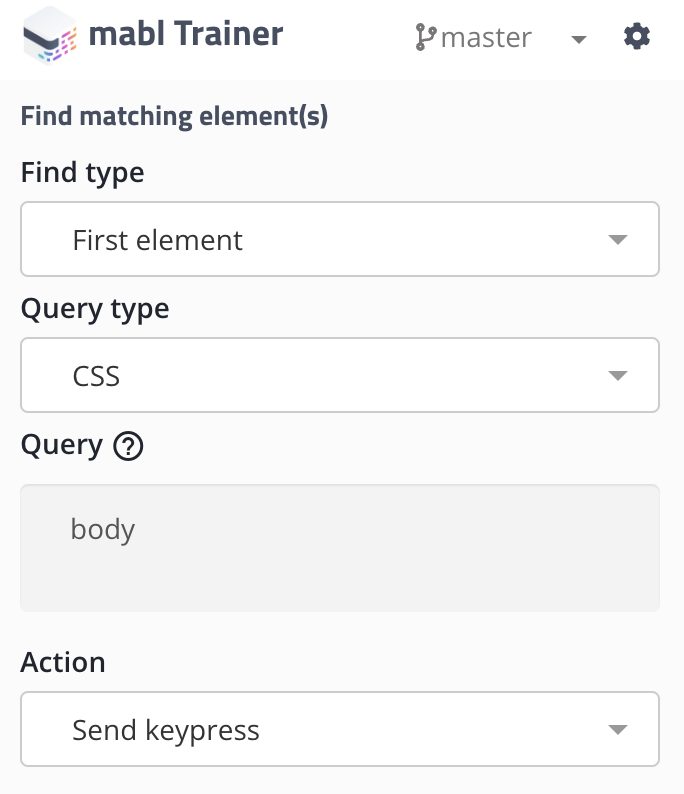Click the 'Find matching element(s)' heading
684x794 pixels.
[175, 116]
